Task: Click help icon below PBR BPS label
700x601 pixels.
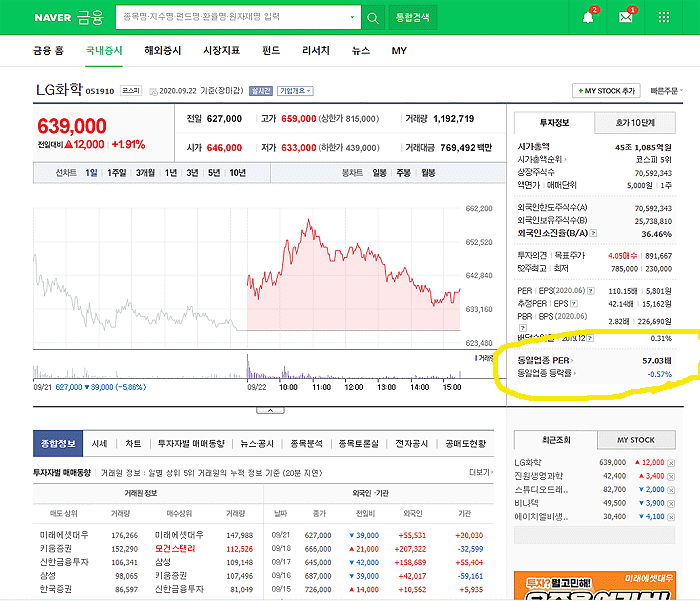Action: (523, 328)
